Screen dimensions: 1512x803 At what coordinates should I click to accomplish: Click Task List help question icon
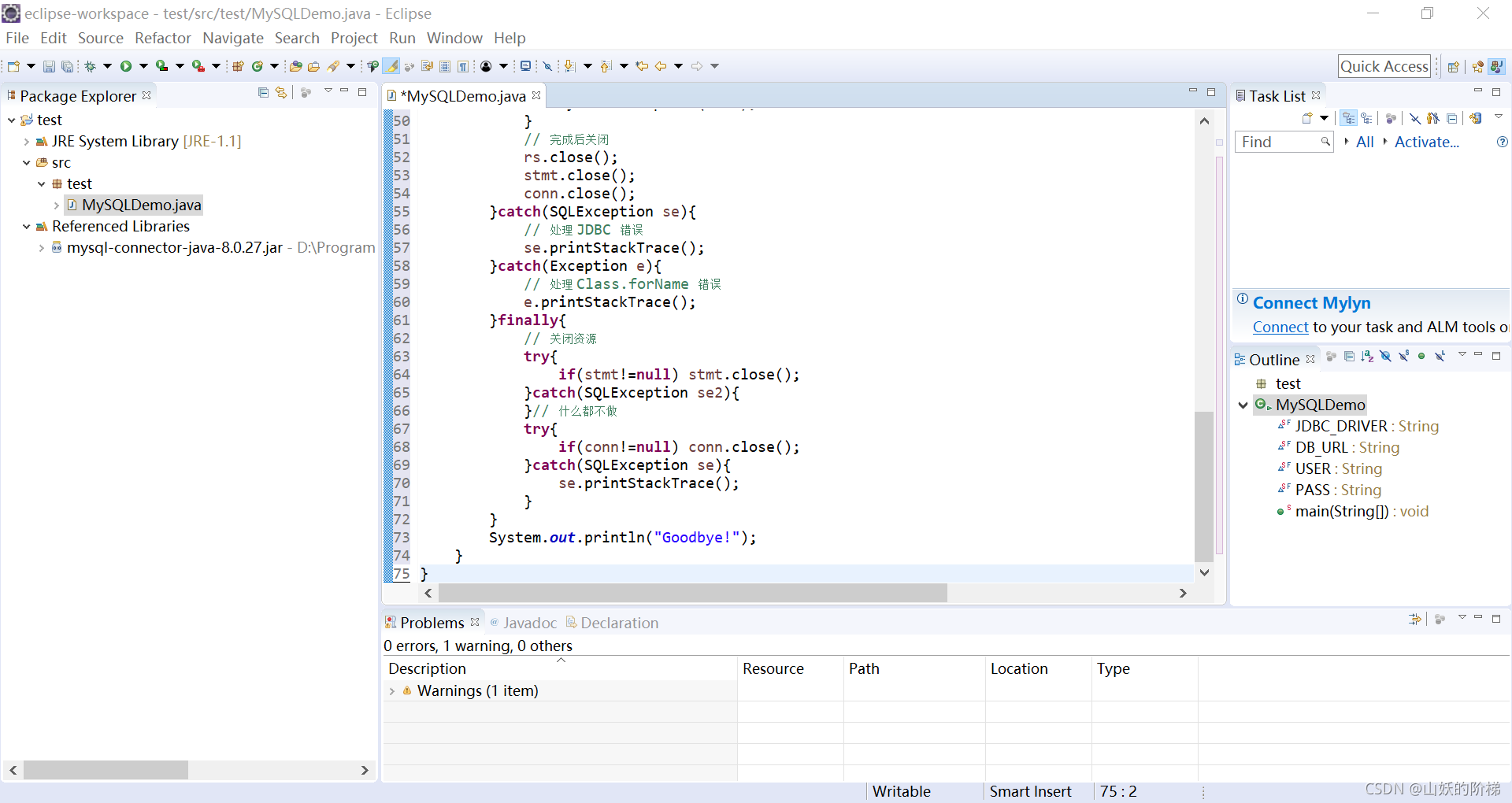(1502, 142)
